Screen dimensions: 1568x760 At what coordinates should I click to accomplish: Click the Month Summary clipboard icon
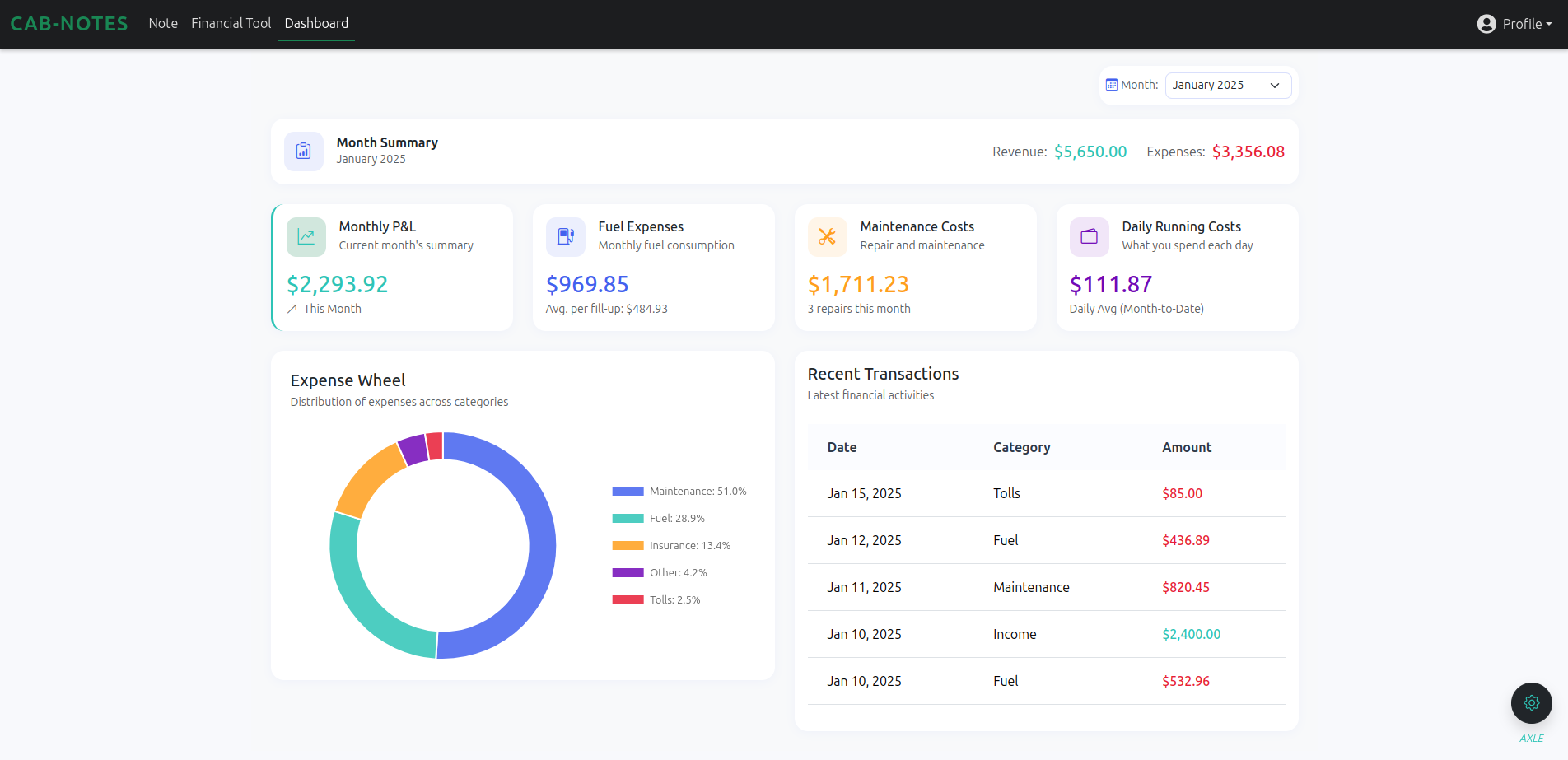[x=304, y=152]
